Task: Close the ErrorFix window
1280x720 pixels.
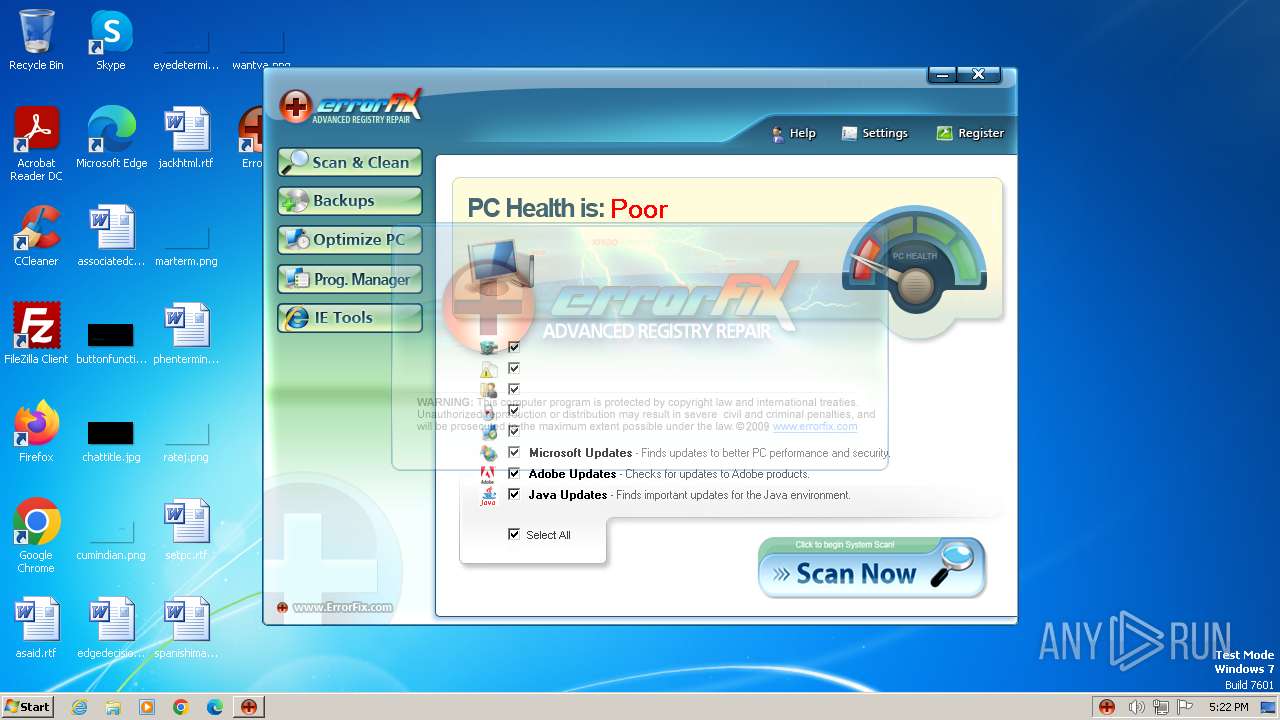Action: point(979,75)
